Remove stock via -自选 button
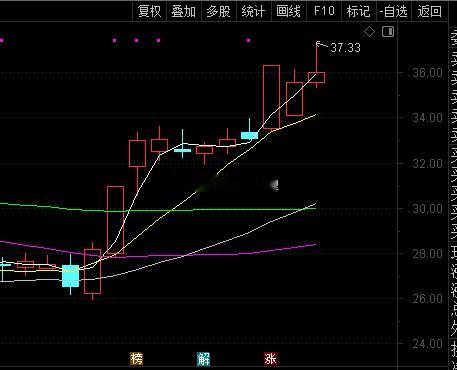This screenshot has width=457, height=370. tap(394, 11)
